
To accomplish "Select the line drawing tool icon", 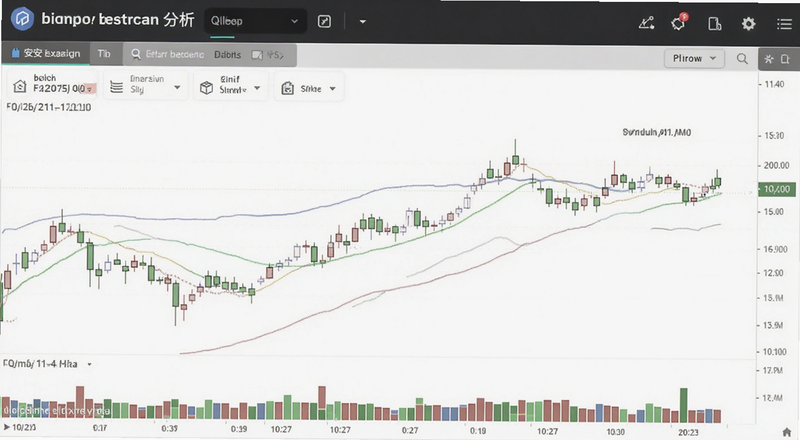I will pos(646,23).
